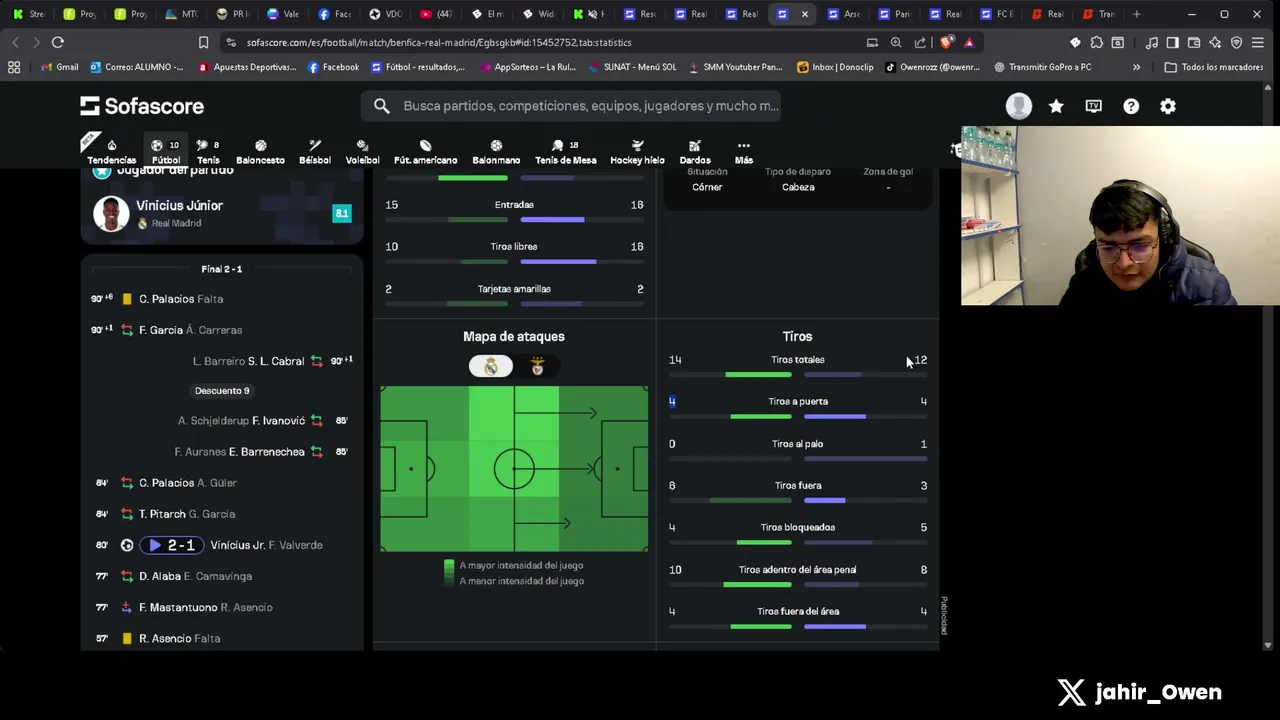This screenshot has width=1280, height=720.
Task: Open the Fút. americano section
Action: click(x=425, y=152)
